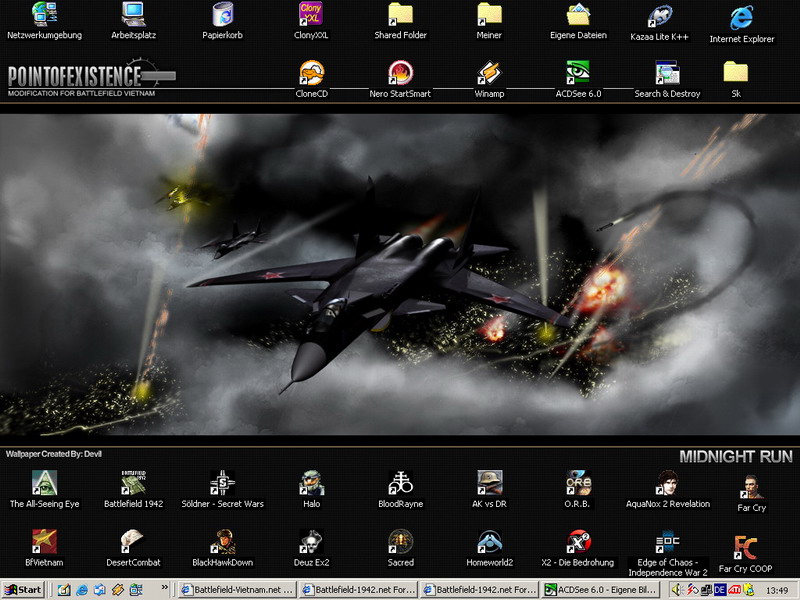Launch the Halo game shortcut
This screenshot has width=800, height=600.
311,490
